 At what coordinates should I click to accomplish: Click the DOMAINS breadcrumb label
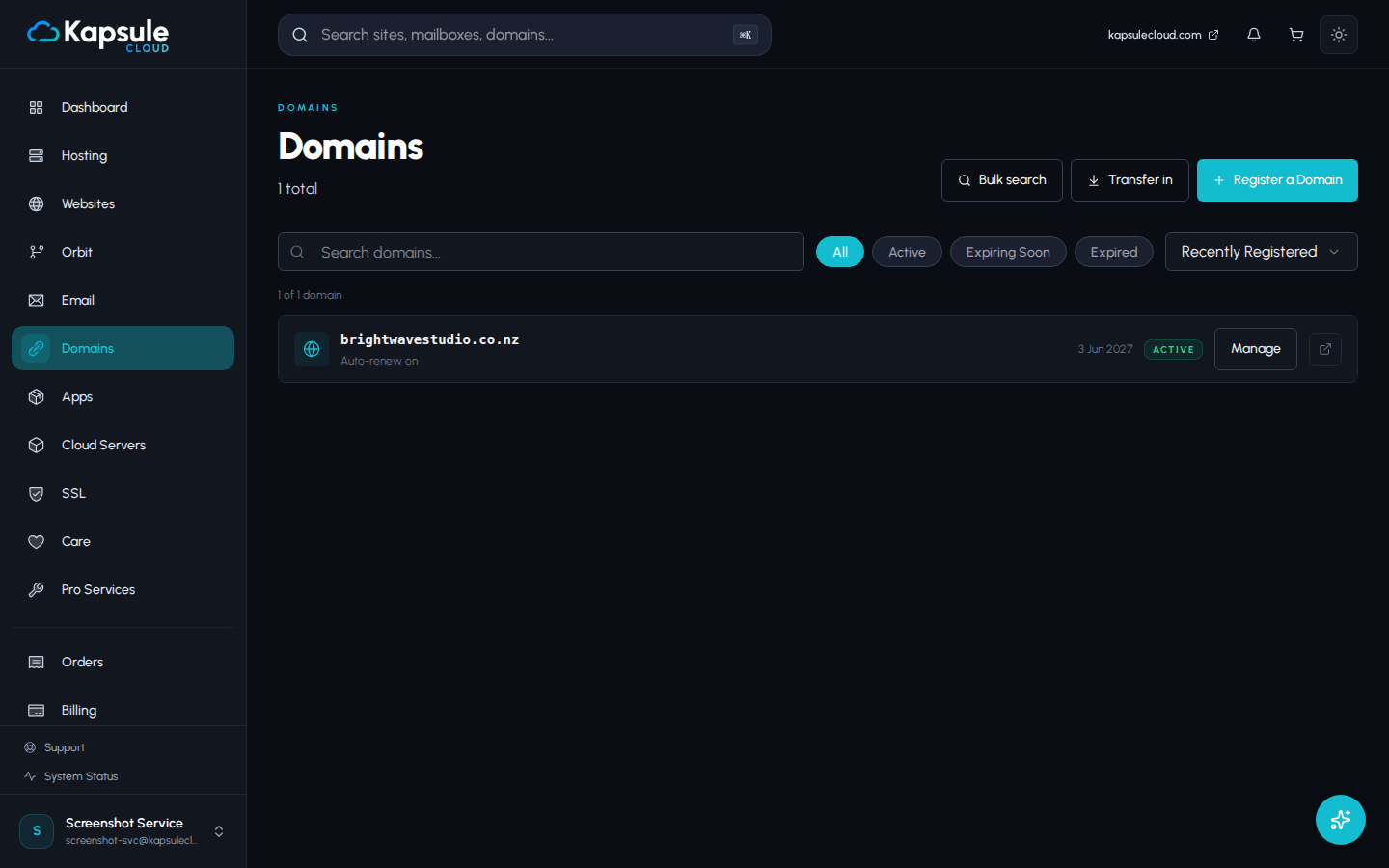coord(308,108)
